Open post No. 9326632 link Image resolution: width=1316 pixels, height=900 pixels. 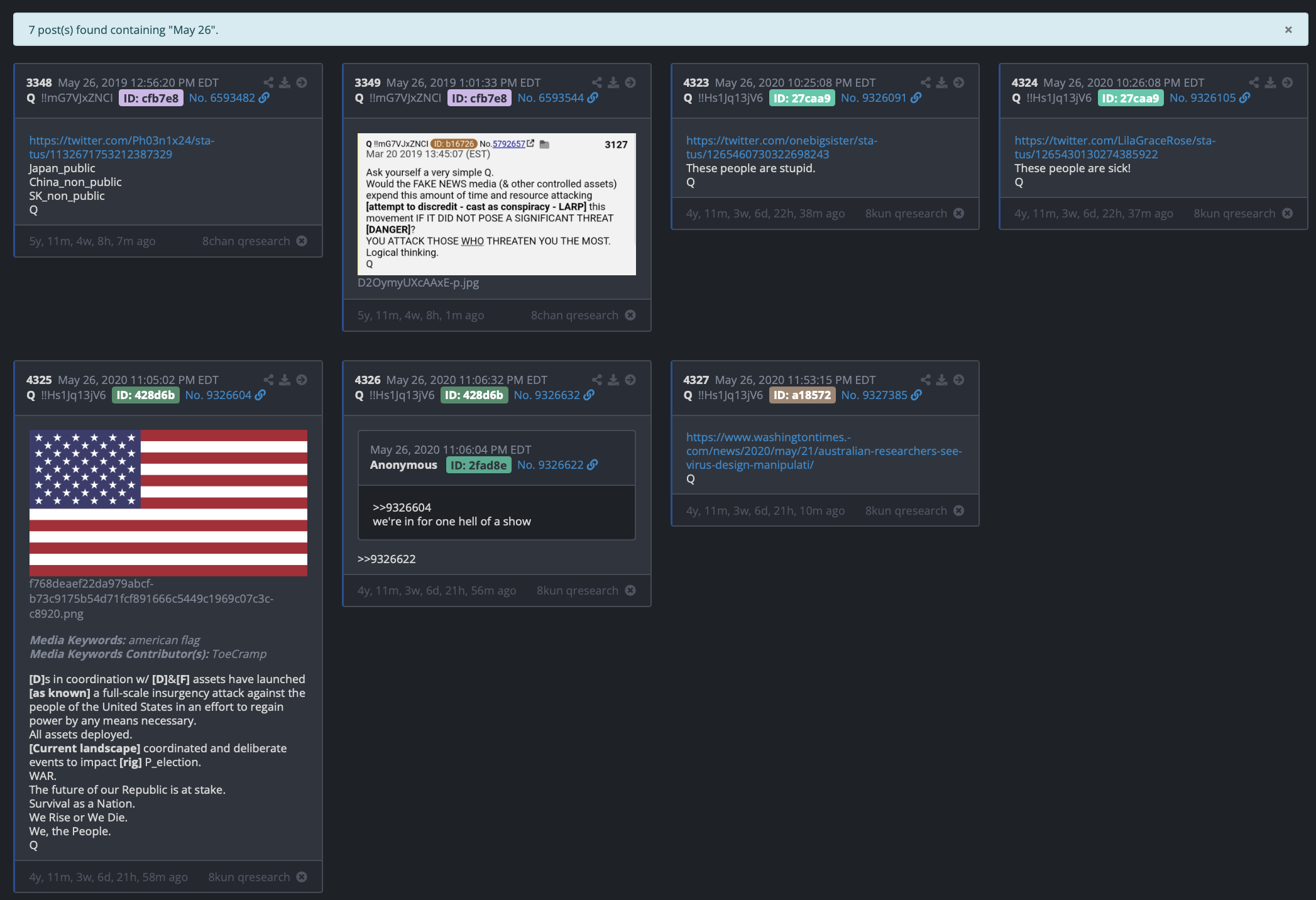(554, 395)
